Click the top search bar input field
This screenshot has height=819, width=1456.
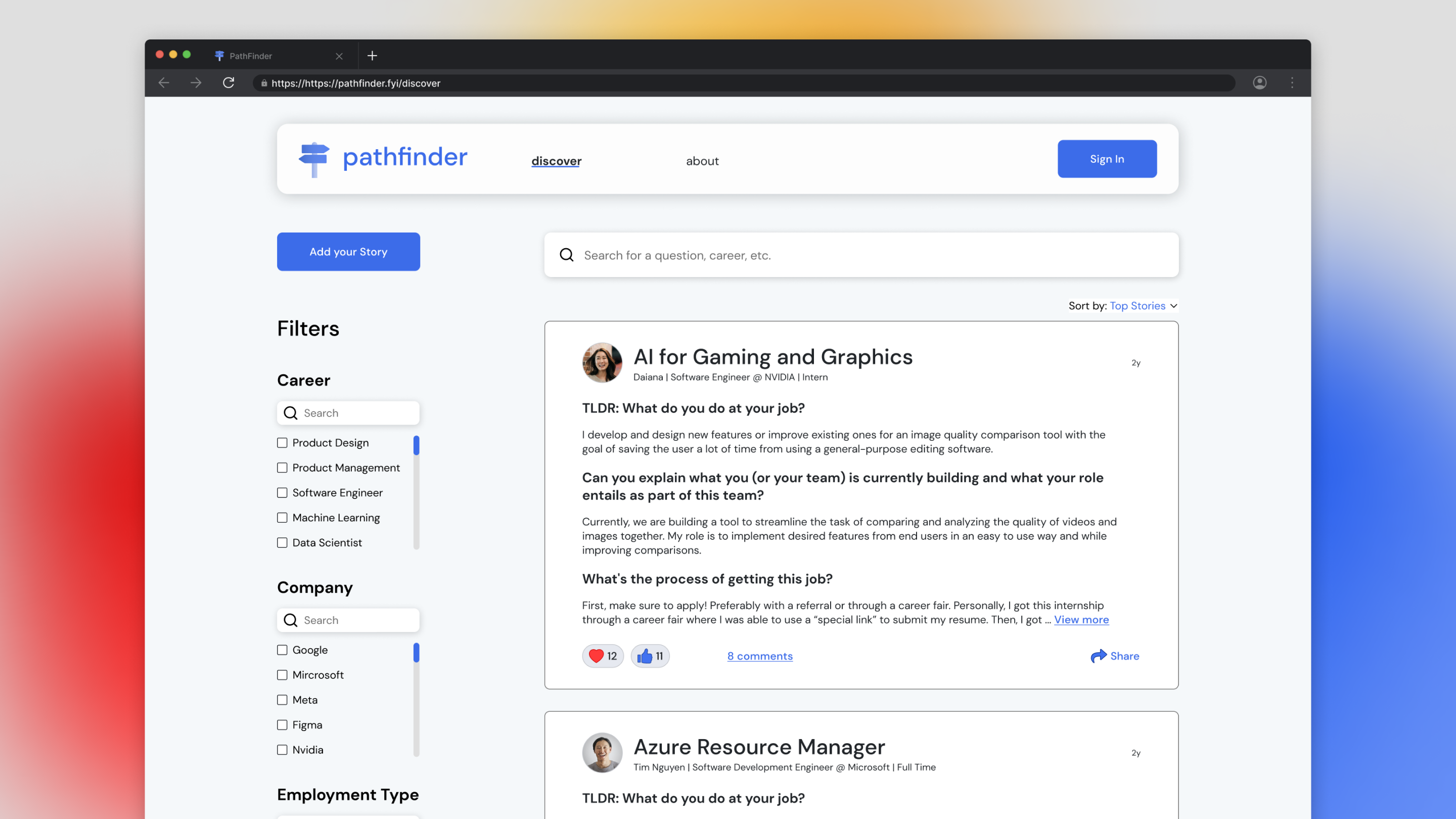[x=862, y=255]
